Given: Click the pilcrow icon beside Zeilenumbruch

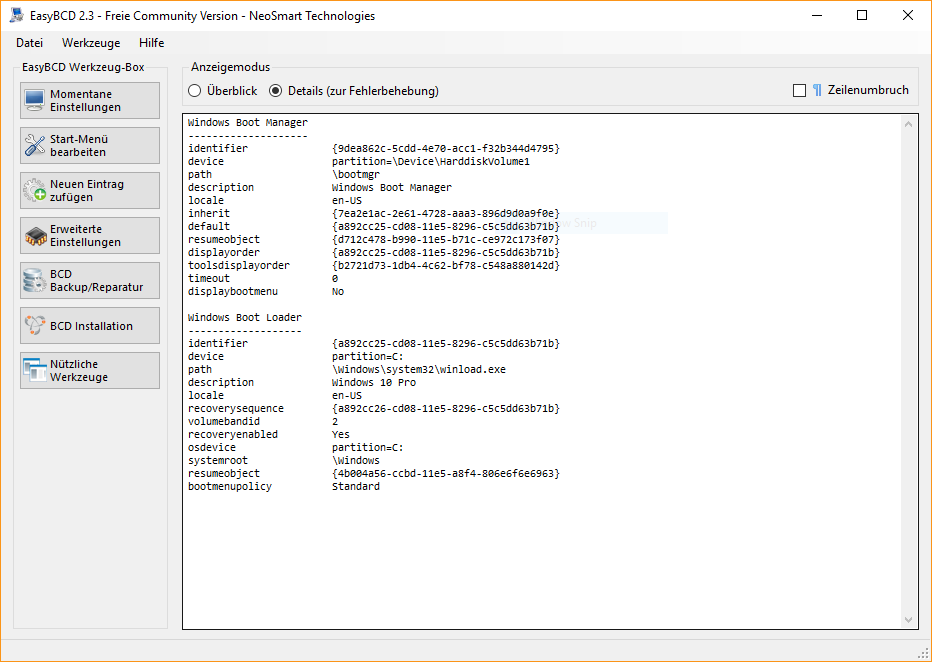Looking at the screenshot, I should tap(817, 90).
